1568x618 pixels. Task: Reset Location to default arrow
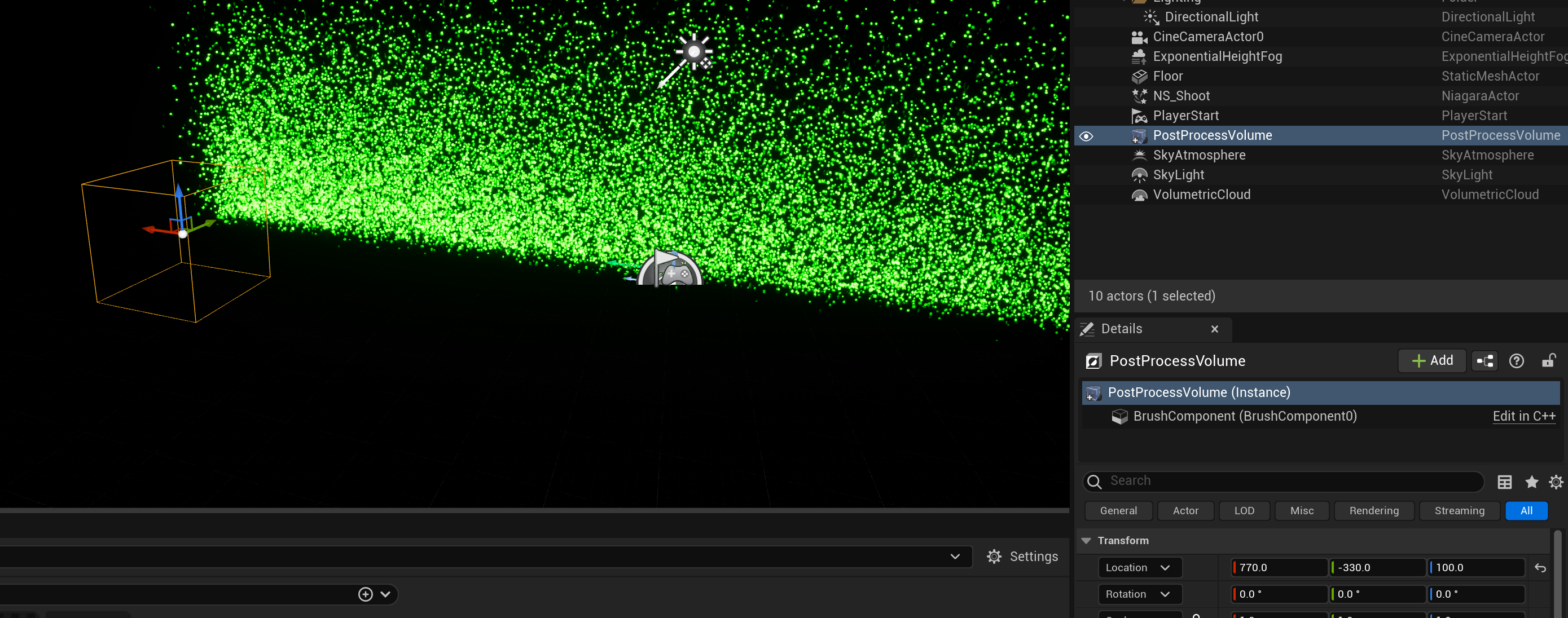pos(1540,567)
